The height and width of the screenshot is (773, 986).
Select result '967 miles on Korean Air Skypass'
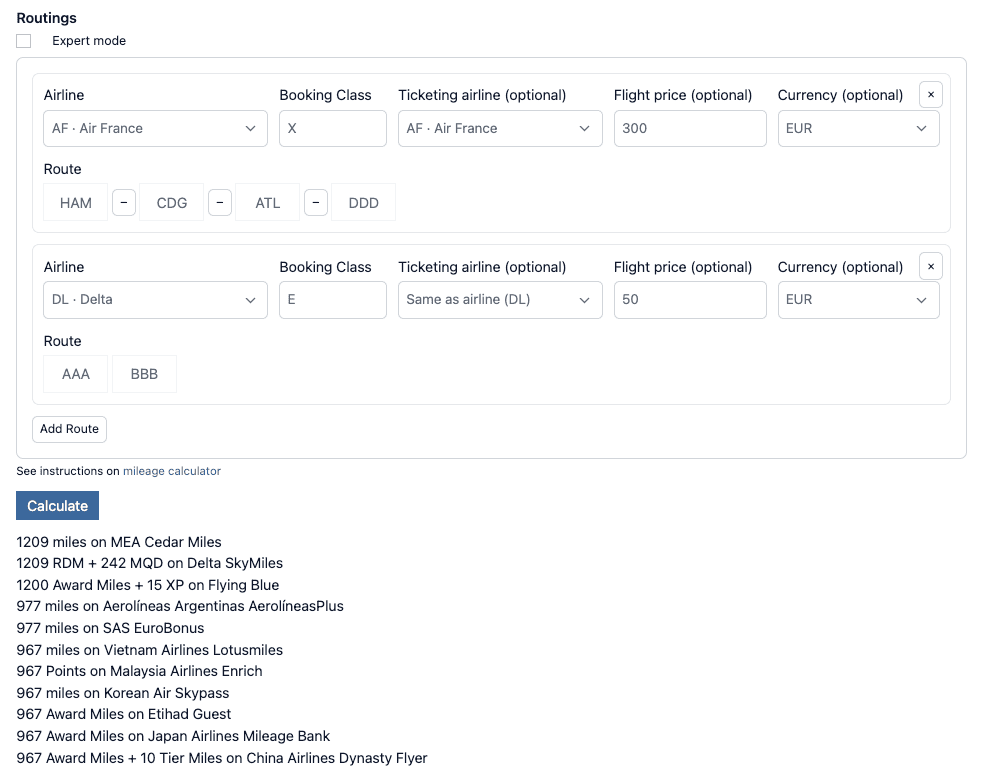point(123,693)
